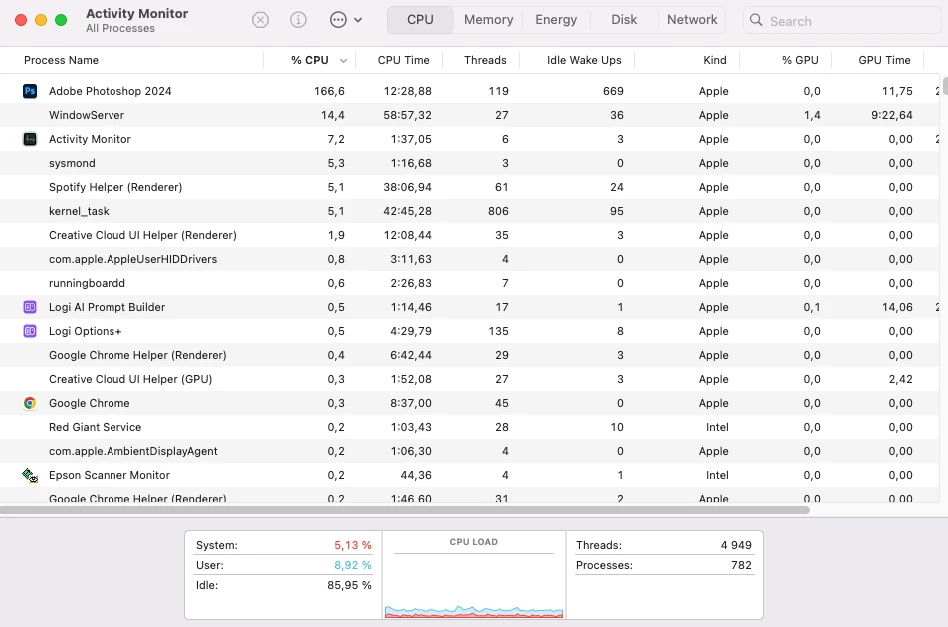Click the Epson Scanner Monitor icon
The image size is (948, 627).
30,475
